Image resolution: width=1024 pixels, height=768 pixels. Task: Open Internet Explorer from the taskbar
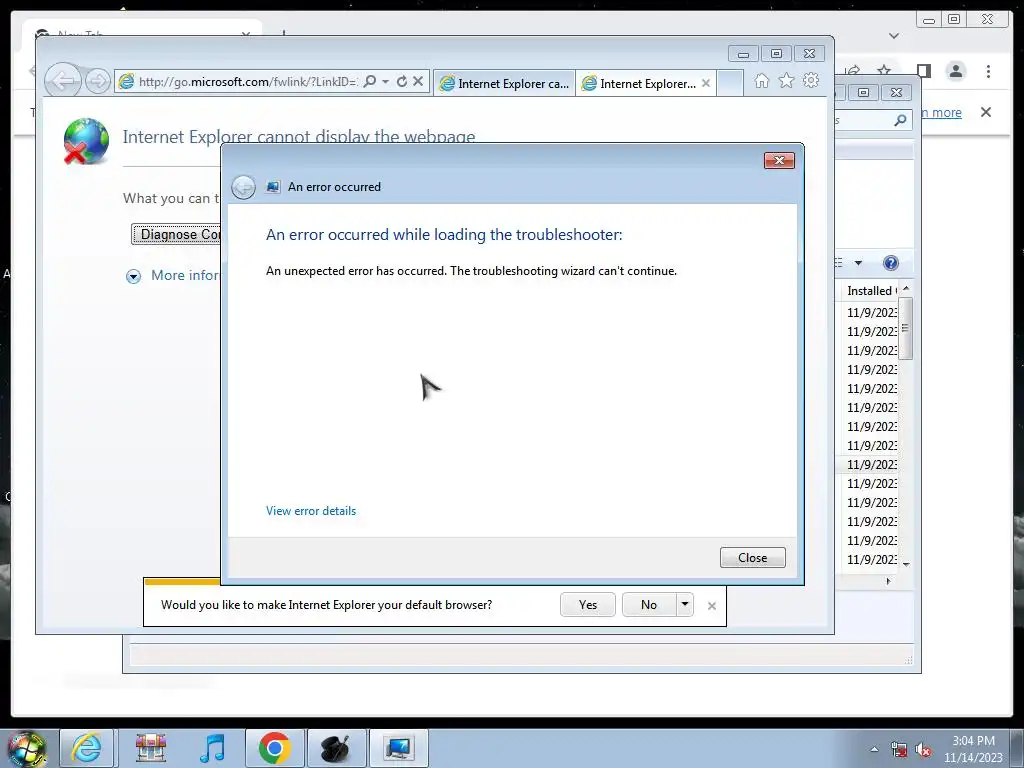(87, 748)
